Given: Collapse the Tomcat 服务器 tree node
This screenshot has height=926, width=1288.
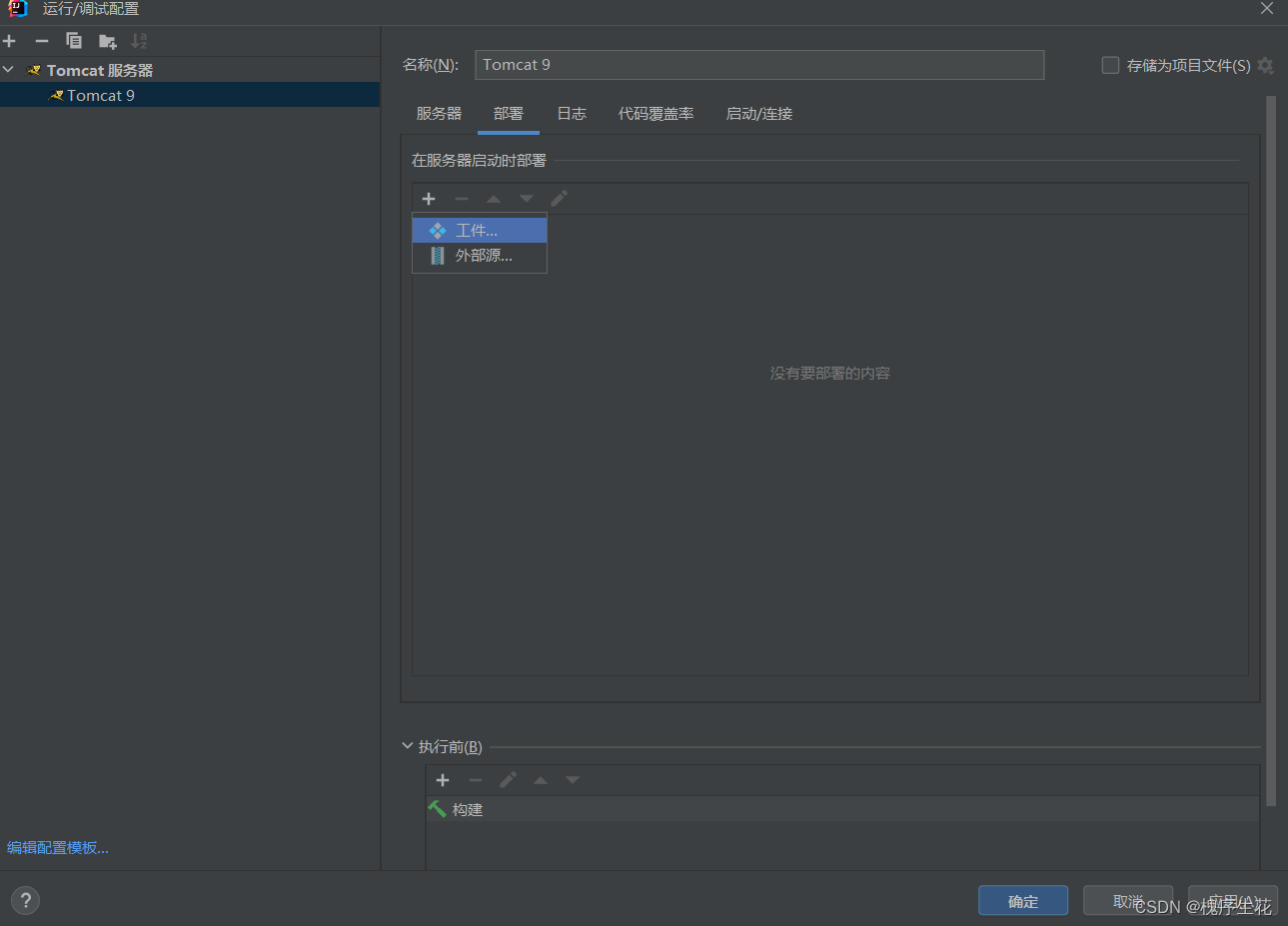Looking at the screenshot, I should coord(8,70).
